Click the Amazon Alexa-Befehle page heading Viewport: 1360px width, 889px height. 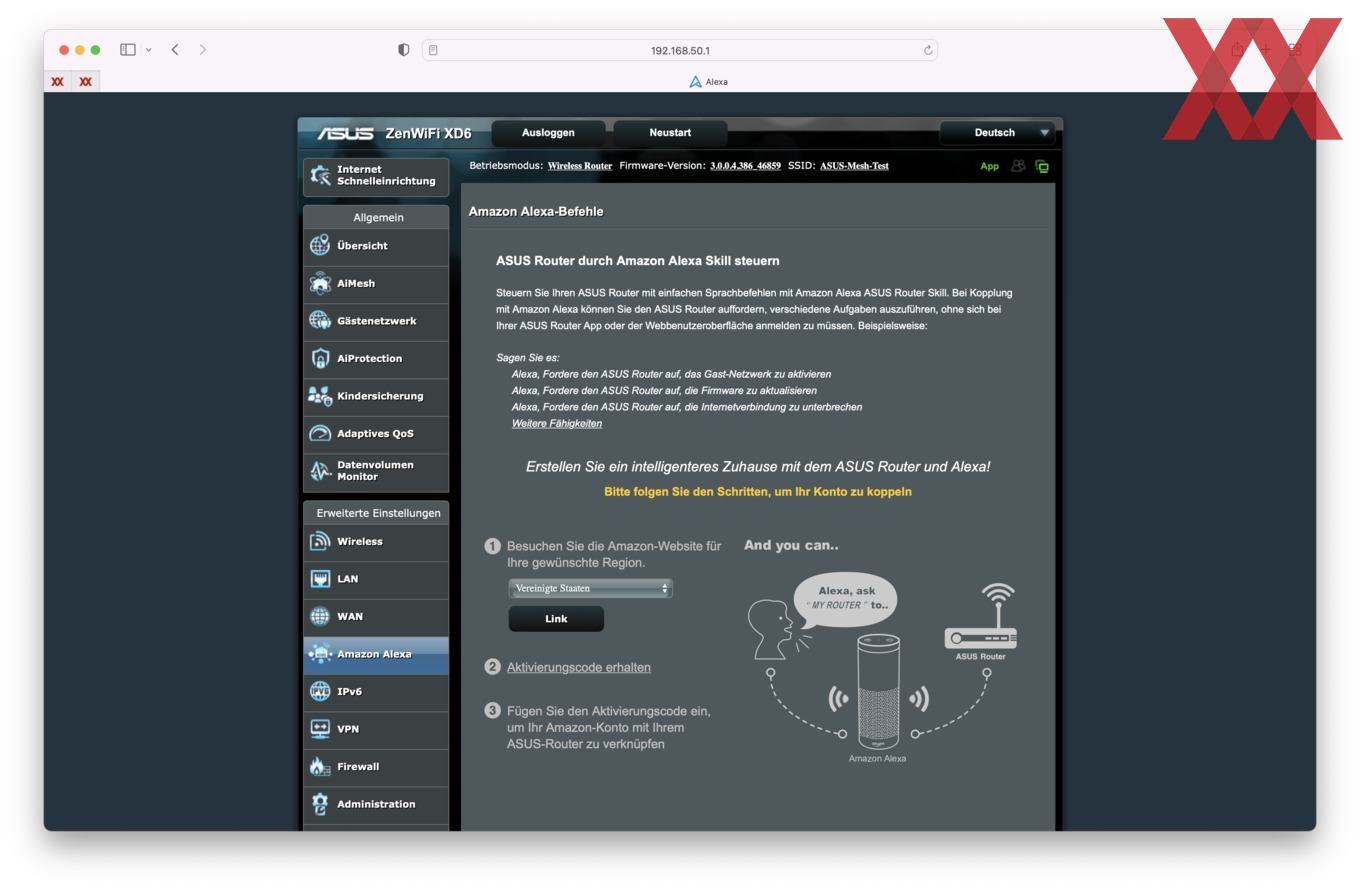536,211
